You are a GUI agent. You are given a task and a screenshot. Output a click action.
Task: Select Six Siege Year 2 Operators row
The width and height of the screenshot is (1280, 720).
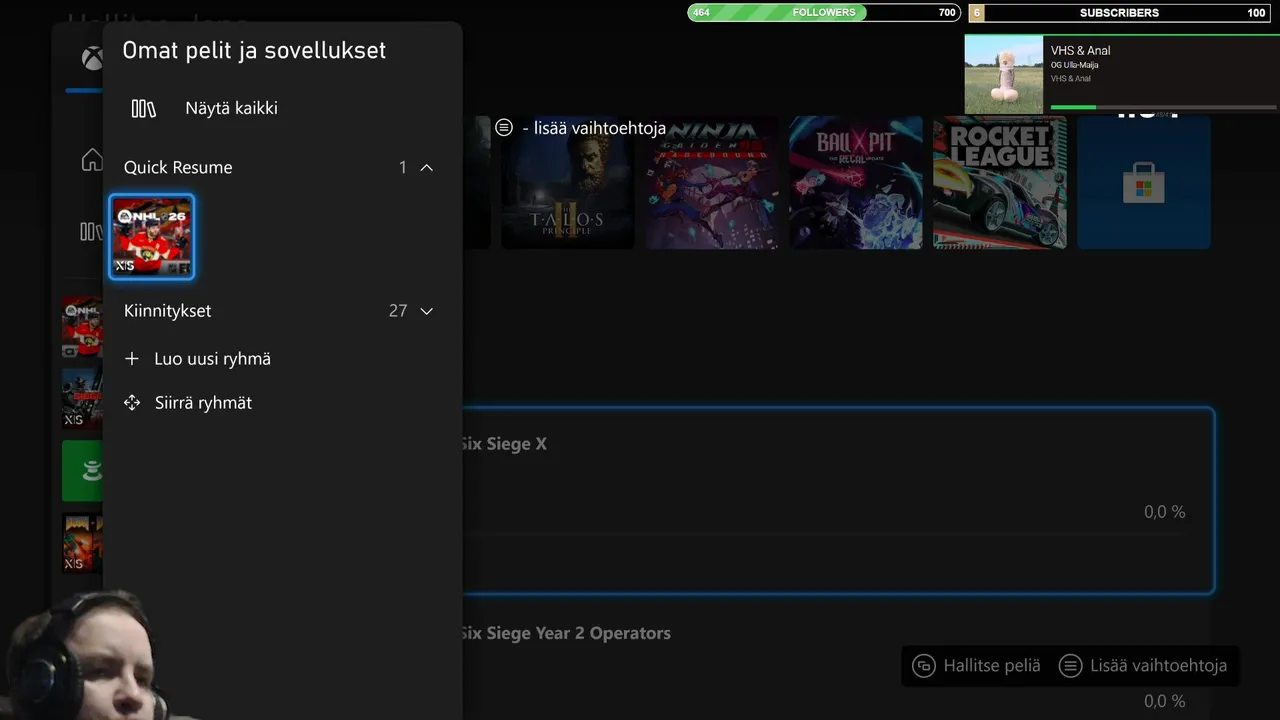pos(838,661)
